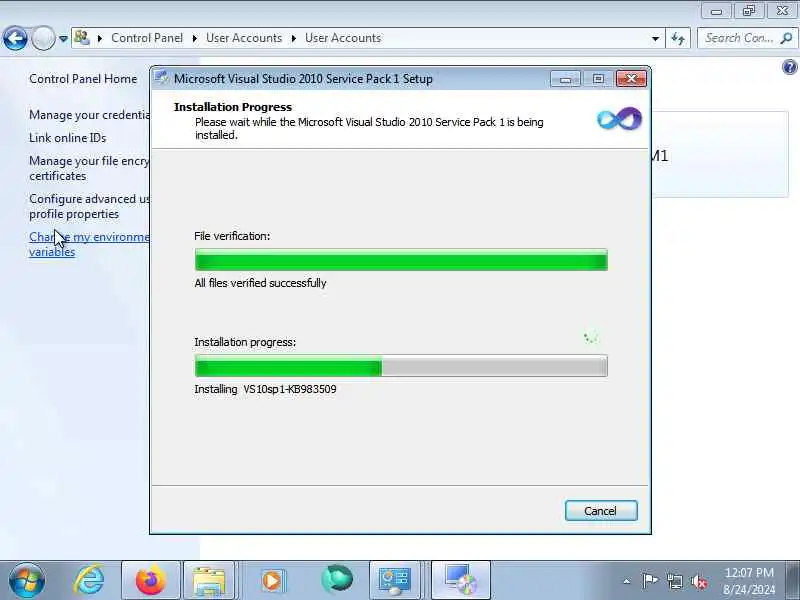Click the 'Installation Progress' heading
Image resolution: width=800 pixels, height=600 pixels.
coord(233,107)
